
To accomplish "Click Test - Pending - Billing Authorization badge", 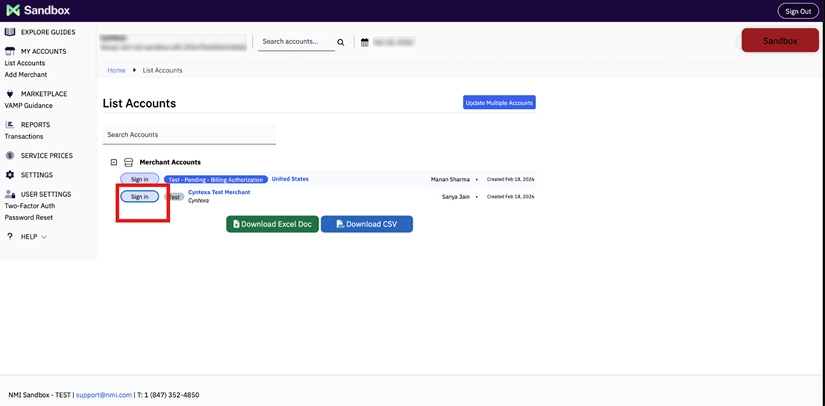I will 216,179.
